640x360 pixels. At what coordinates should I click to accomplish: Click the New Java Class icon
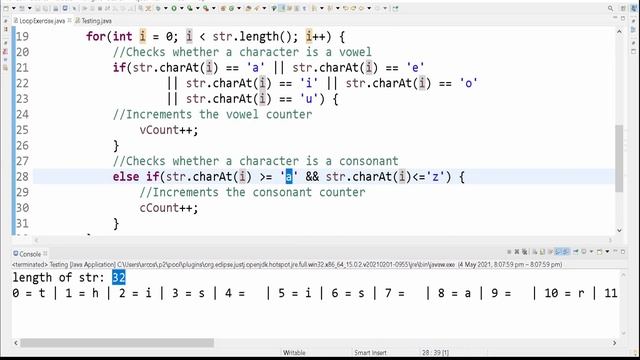[231, 8]
